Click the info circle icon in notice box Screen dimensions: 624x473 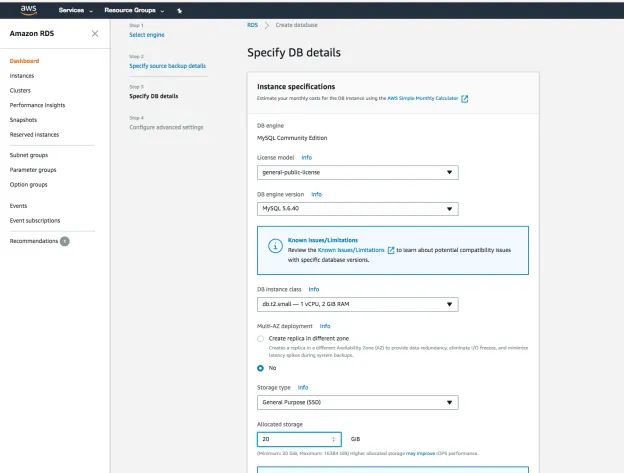(x=275, y=246)
